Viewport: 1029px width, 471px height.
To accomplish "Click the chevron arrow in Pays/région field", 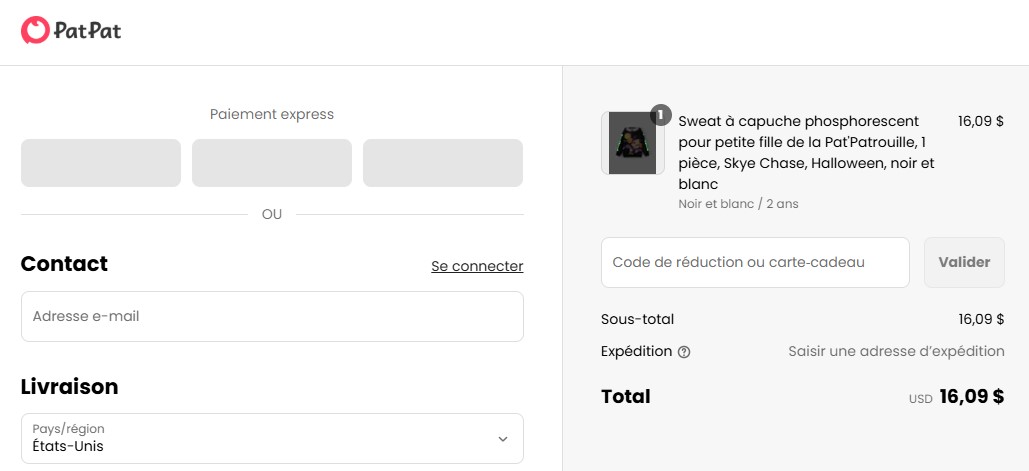I will (x=503, y=439).
